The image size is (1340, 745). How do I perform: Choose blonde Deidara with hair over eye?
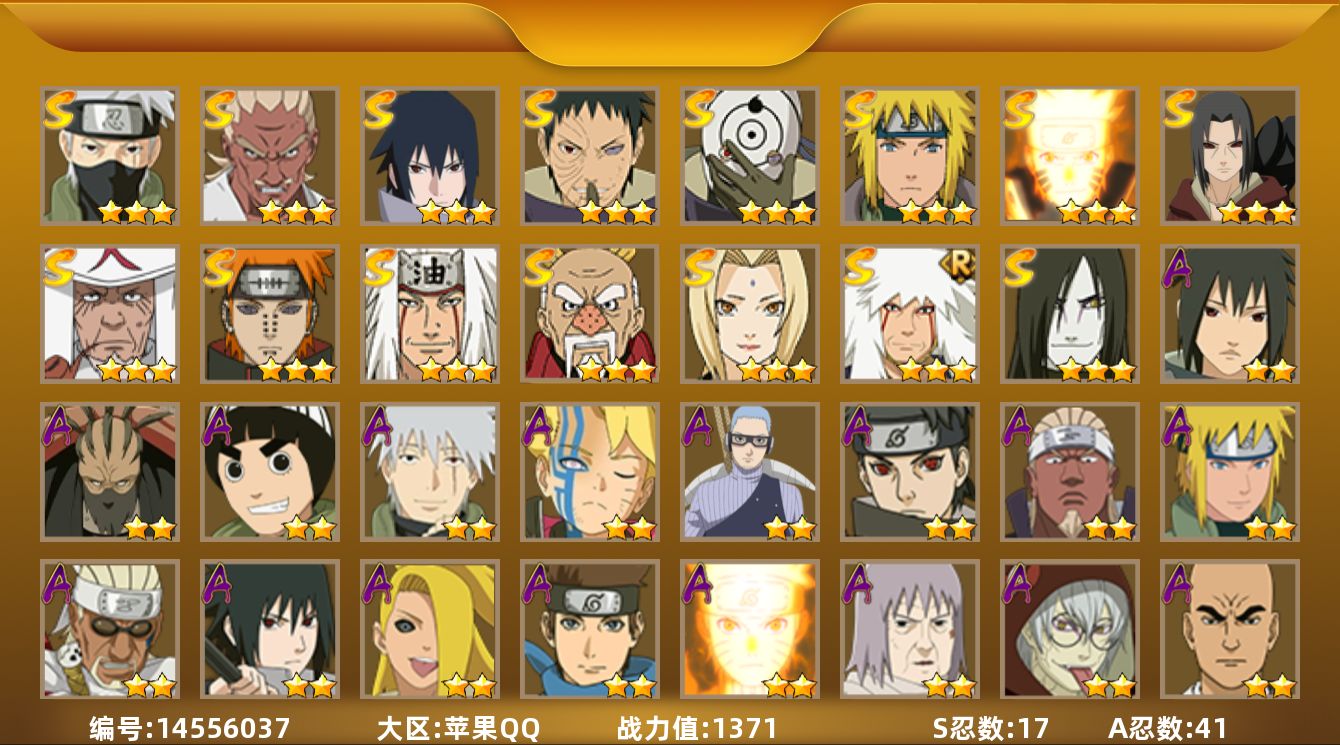click(x=429, y=629)
